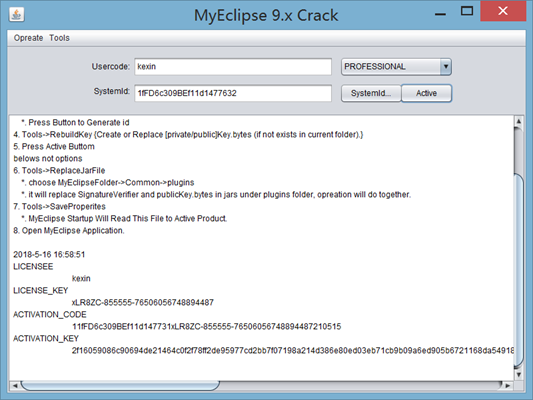The height and width of the screenshot is (400, 533).
Task: Close the MyEclipse 9.x Crack window
Action: [x=503, y=11]
